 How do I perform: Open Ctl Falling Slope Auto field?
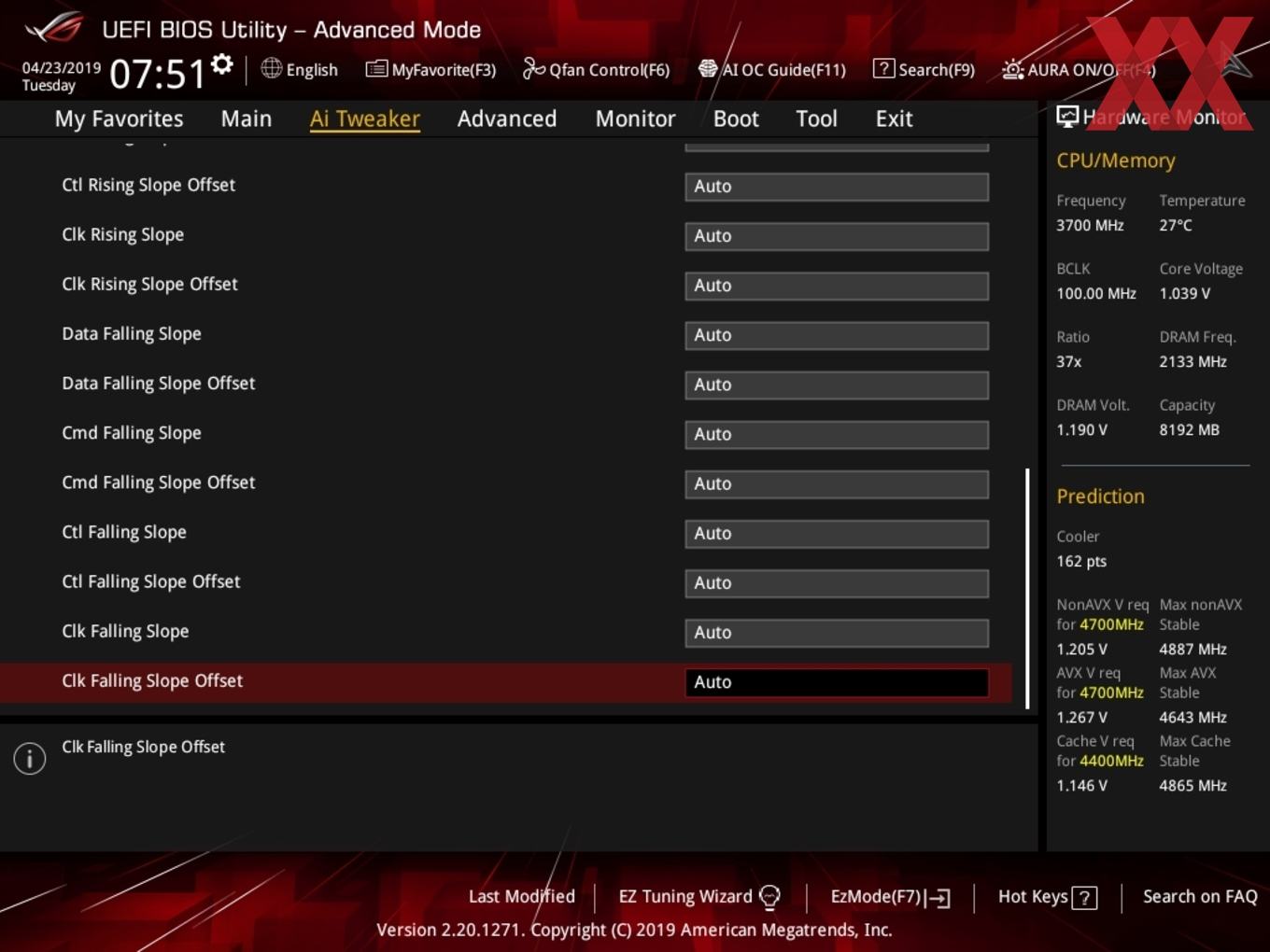pos(837,533)
